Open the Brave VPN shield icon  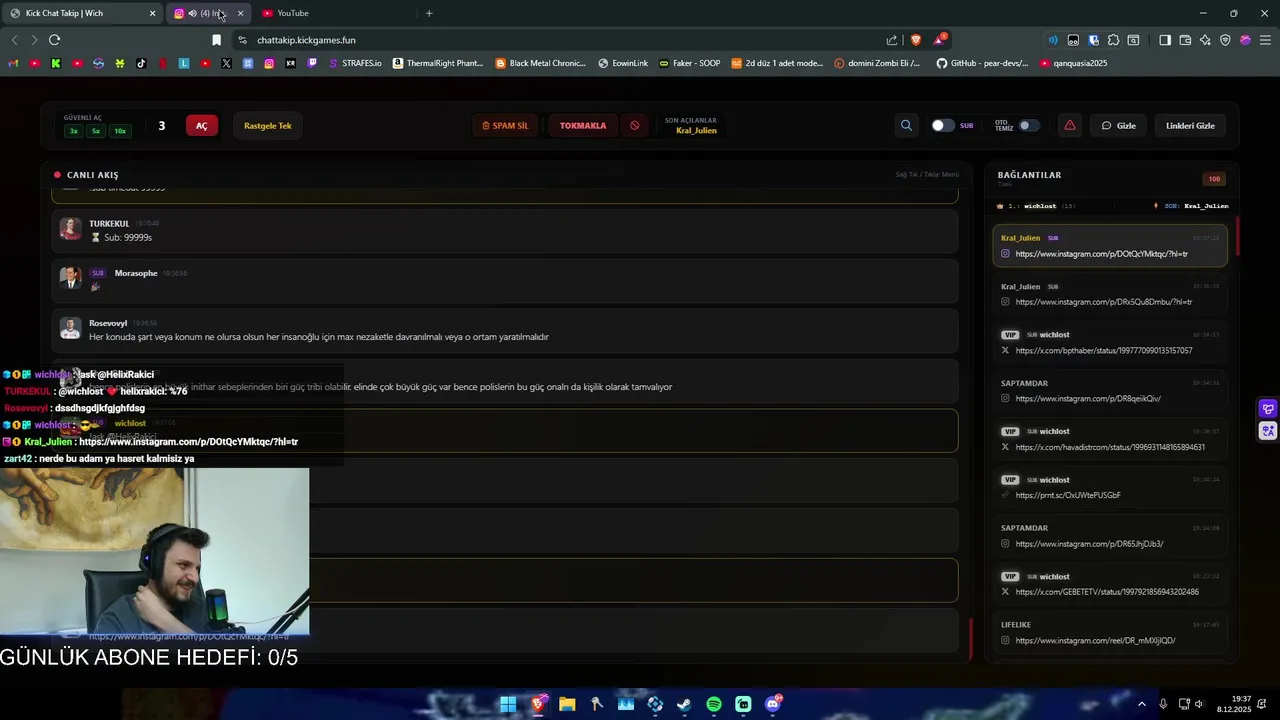pos(1225,40)
